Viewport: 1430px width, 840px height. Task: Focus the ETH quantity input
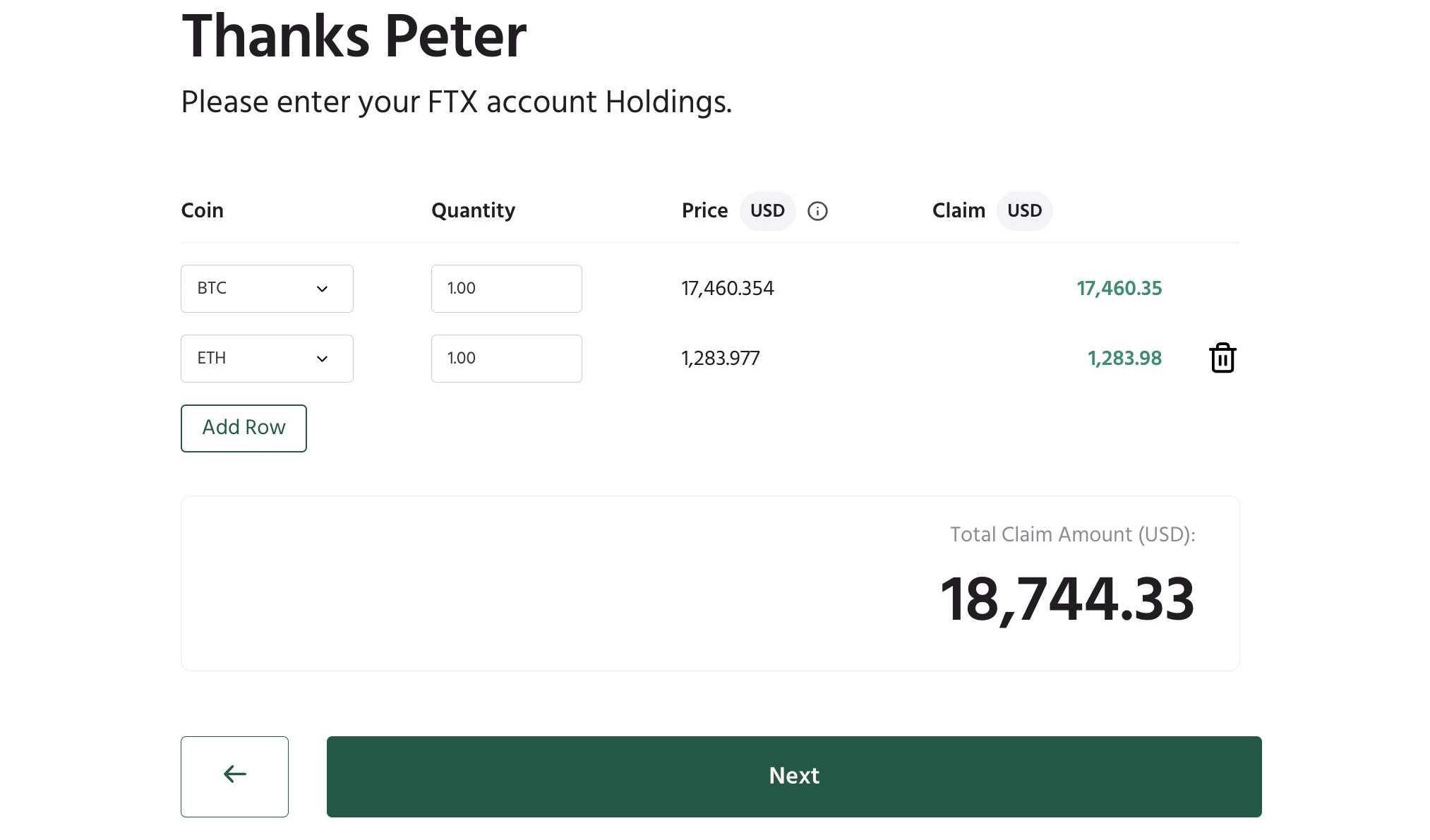click(x=506, y=359)
